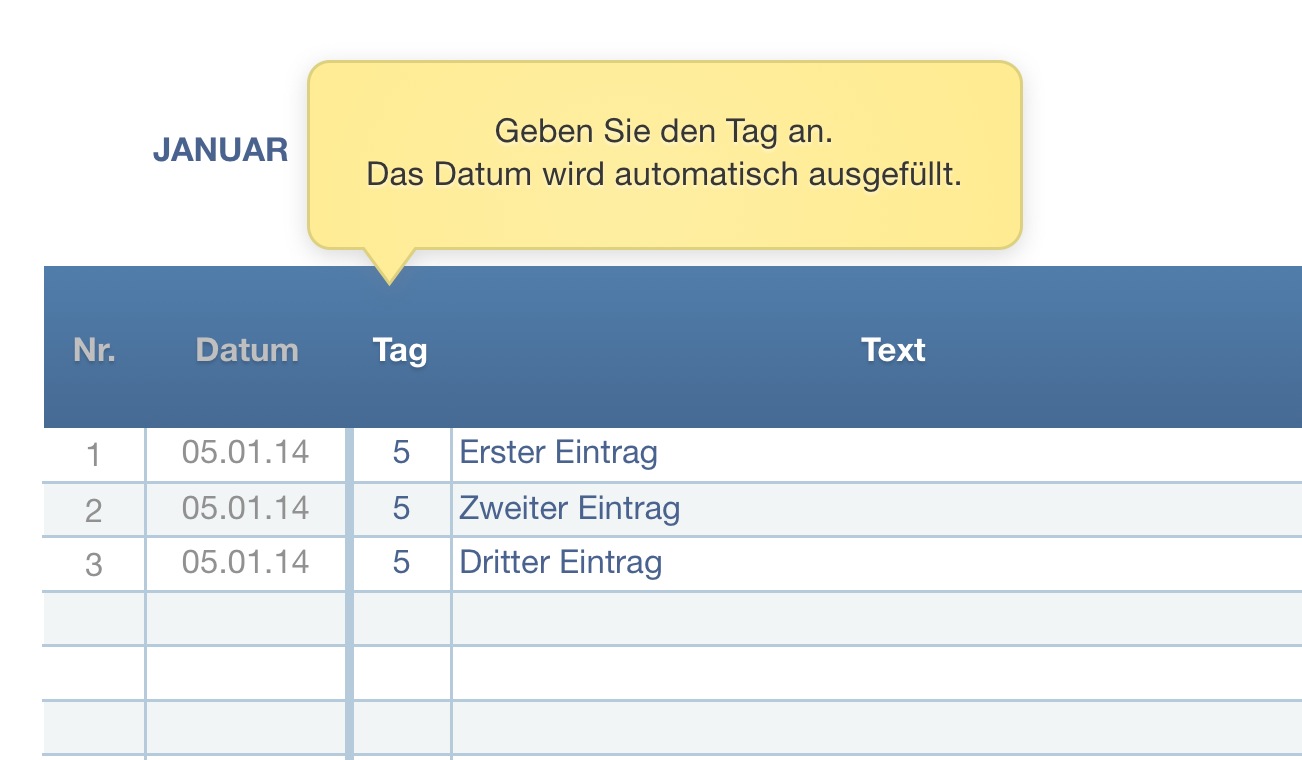
Task: Select the row number 1 cell
Action: (94, 455)
